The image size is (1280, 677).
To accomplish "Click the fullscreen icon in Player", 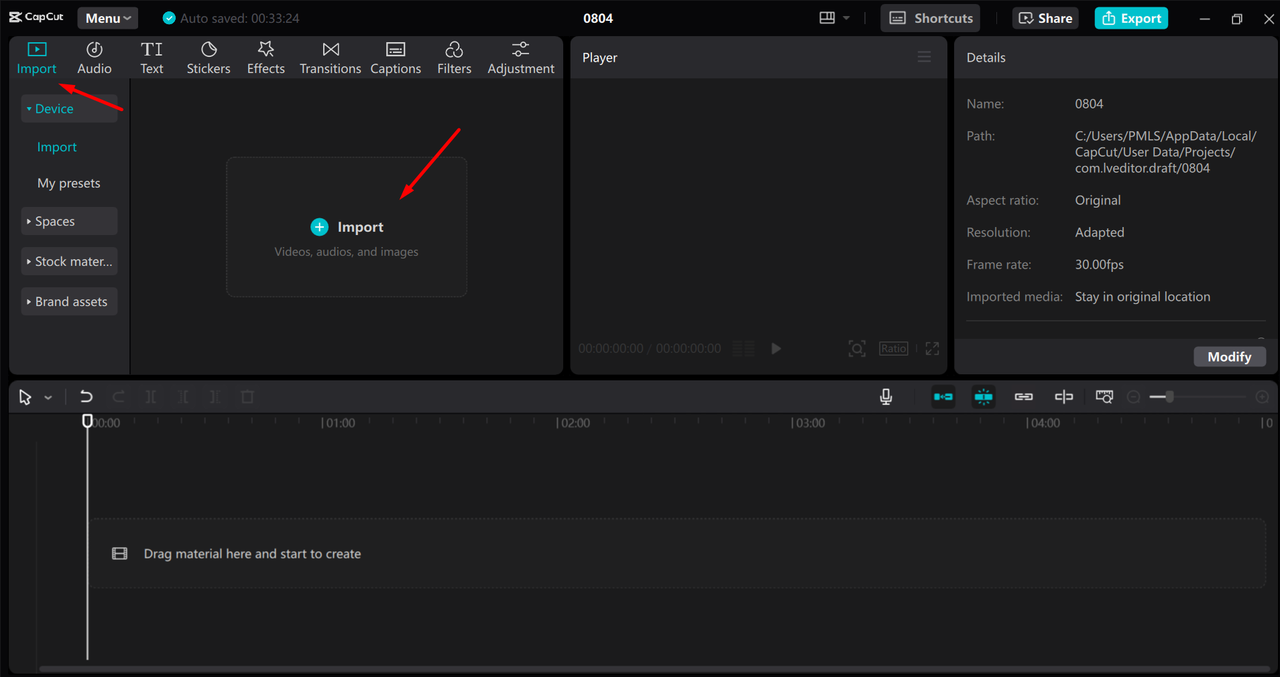I will (932, 349).
